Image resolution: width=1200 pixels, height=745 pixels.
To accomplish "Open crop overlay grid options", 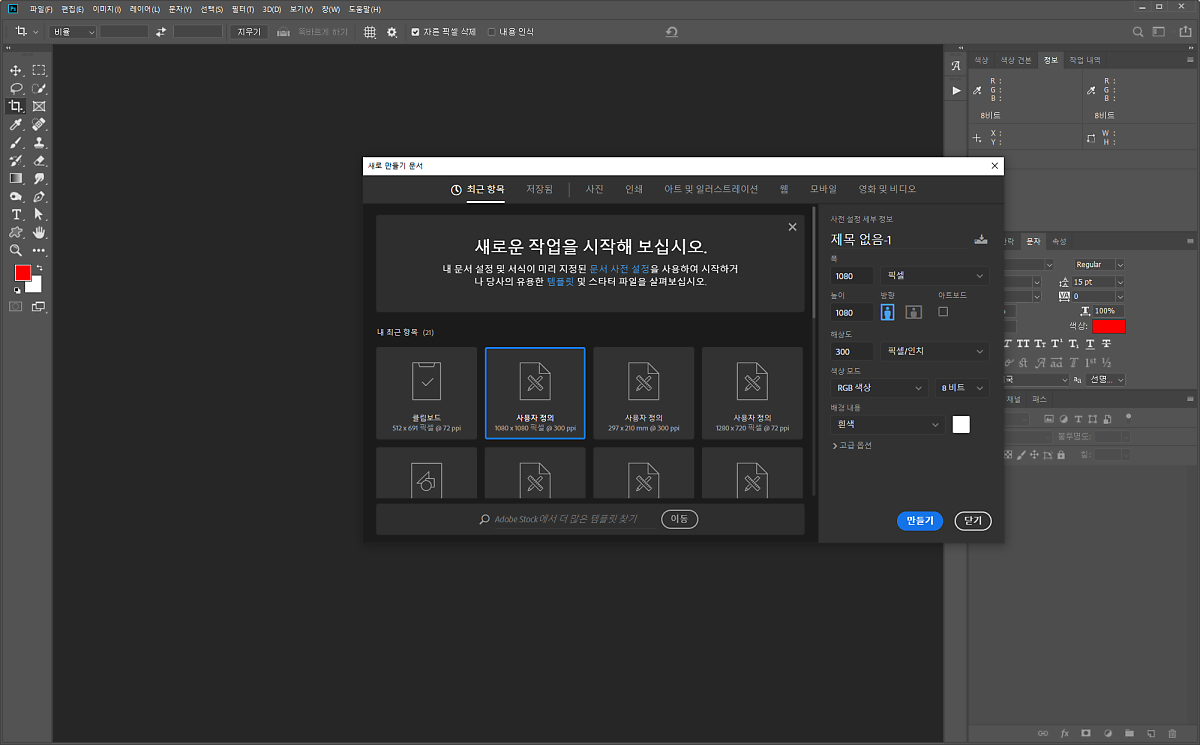I will point(369,32).
